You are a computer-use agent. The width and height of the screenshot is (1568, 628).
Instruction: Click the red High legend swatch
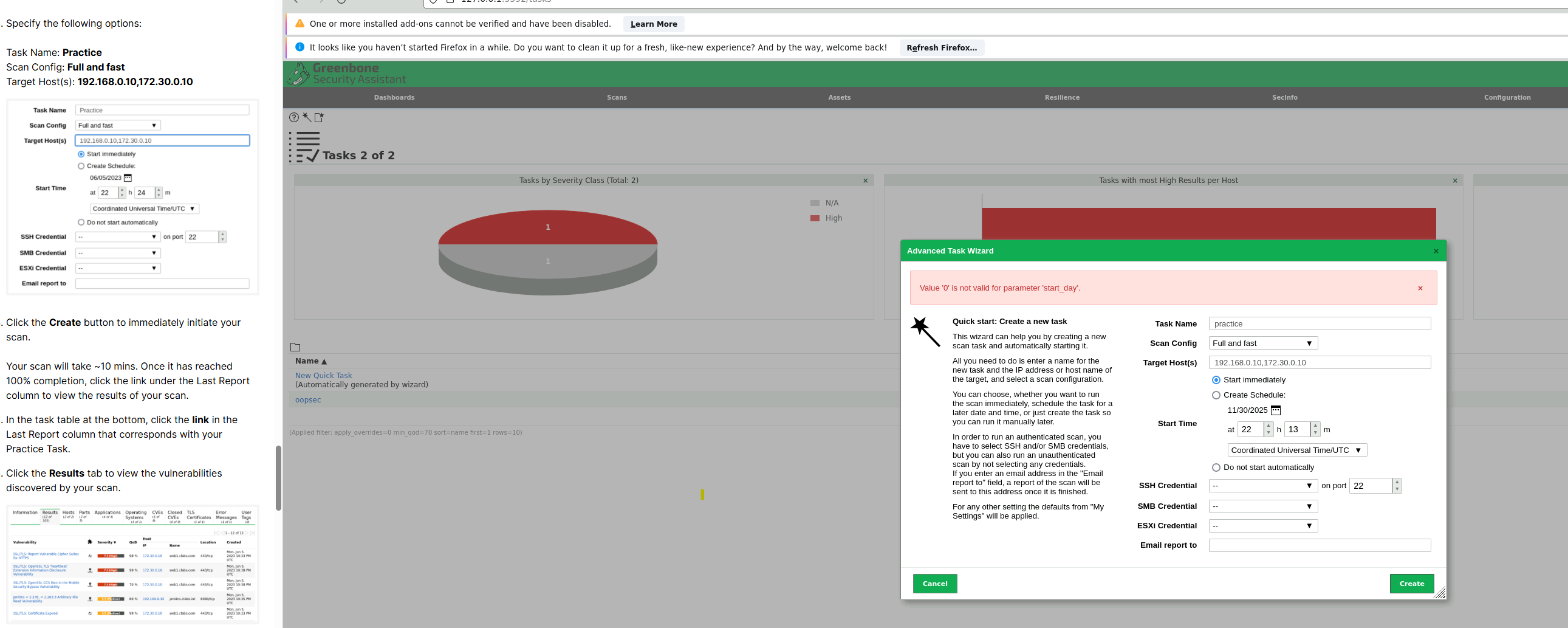815,218
